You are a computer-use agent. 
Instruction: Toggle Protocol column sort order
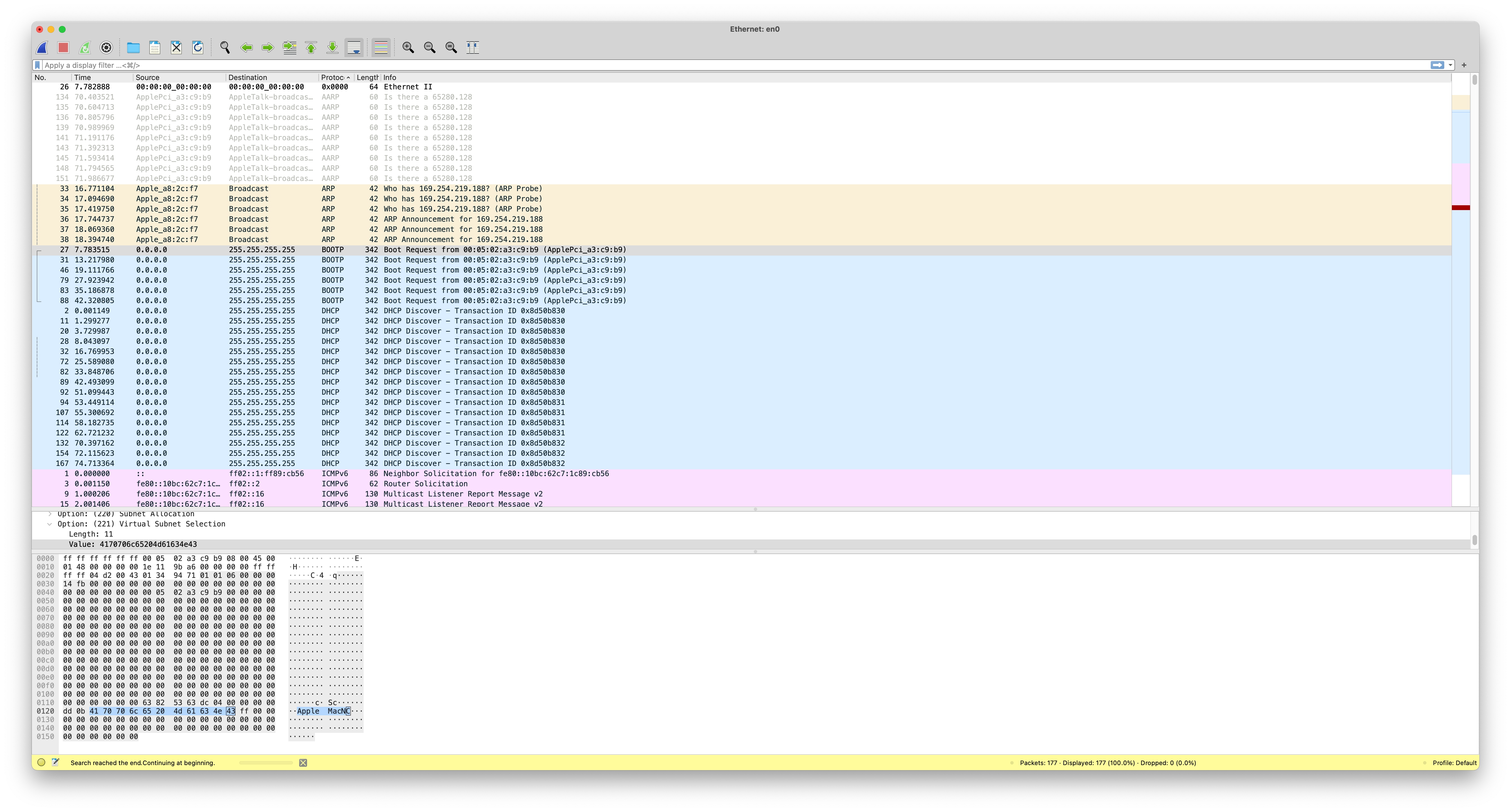(x=336, y=77)
